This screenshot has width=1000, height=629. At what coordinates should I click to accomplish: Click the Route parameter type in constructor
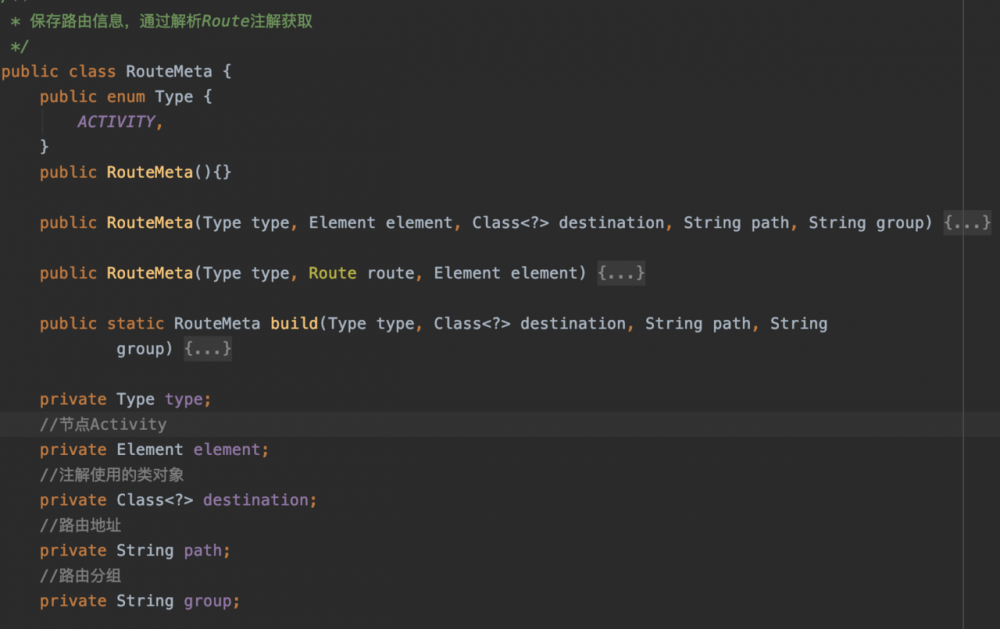click(332, 272)
